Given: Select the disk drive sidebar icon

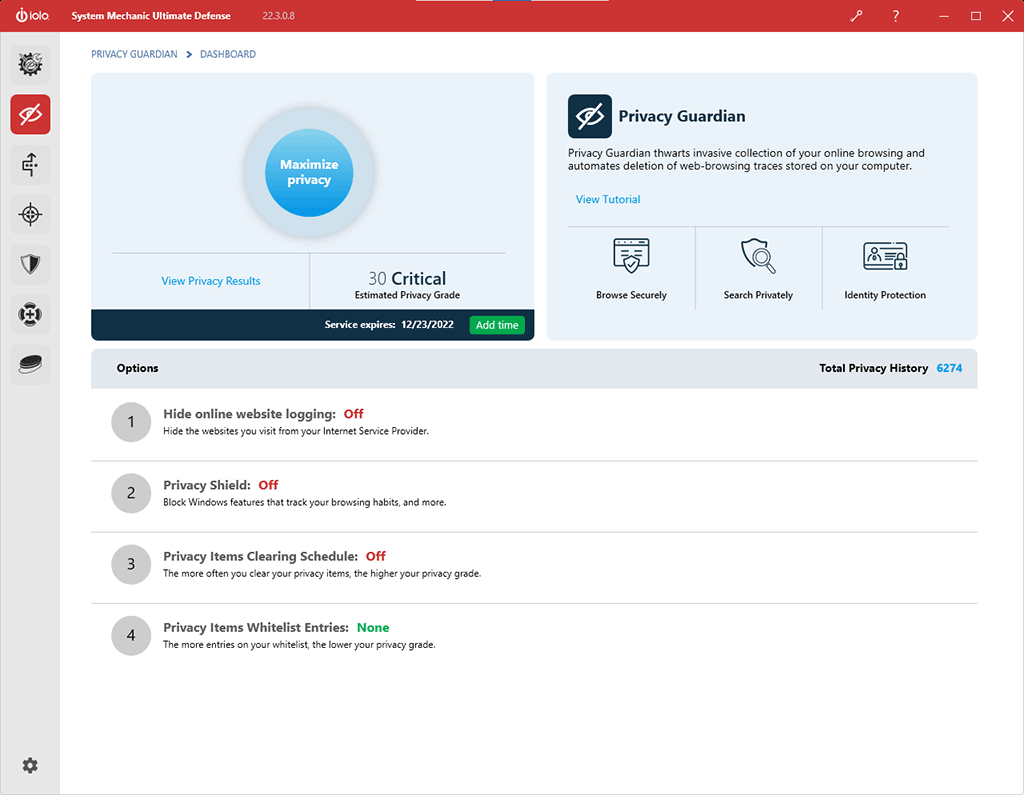Looking at the screenshot, I should (x=30, y=364).
